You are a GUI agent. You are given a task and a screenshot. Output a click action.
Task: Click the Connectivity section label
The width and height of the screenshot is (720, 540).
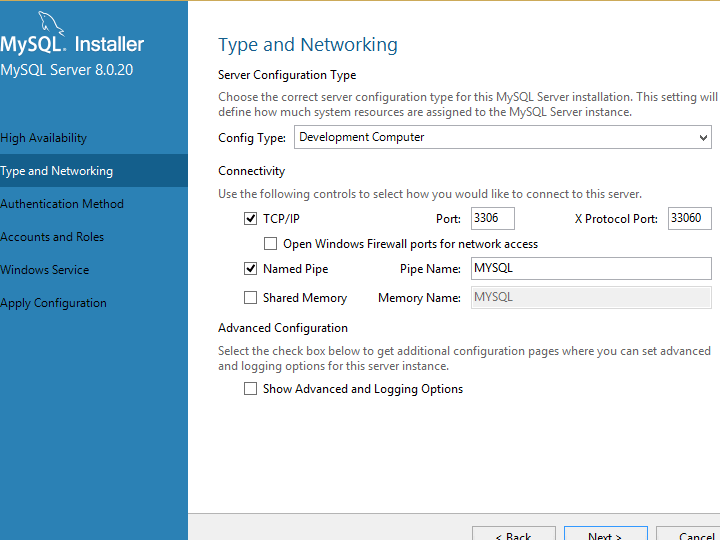[x=252, y=171]
